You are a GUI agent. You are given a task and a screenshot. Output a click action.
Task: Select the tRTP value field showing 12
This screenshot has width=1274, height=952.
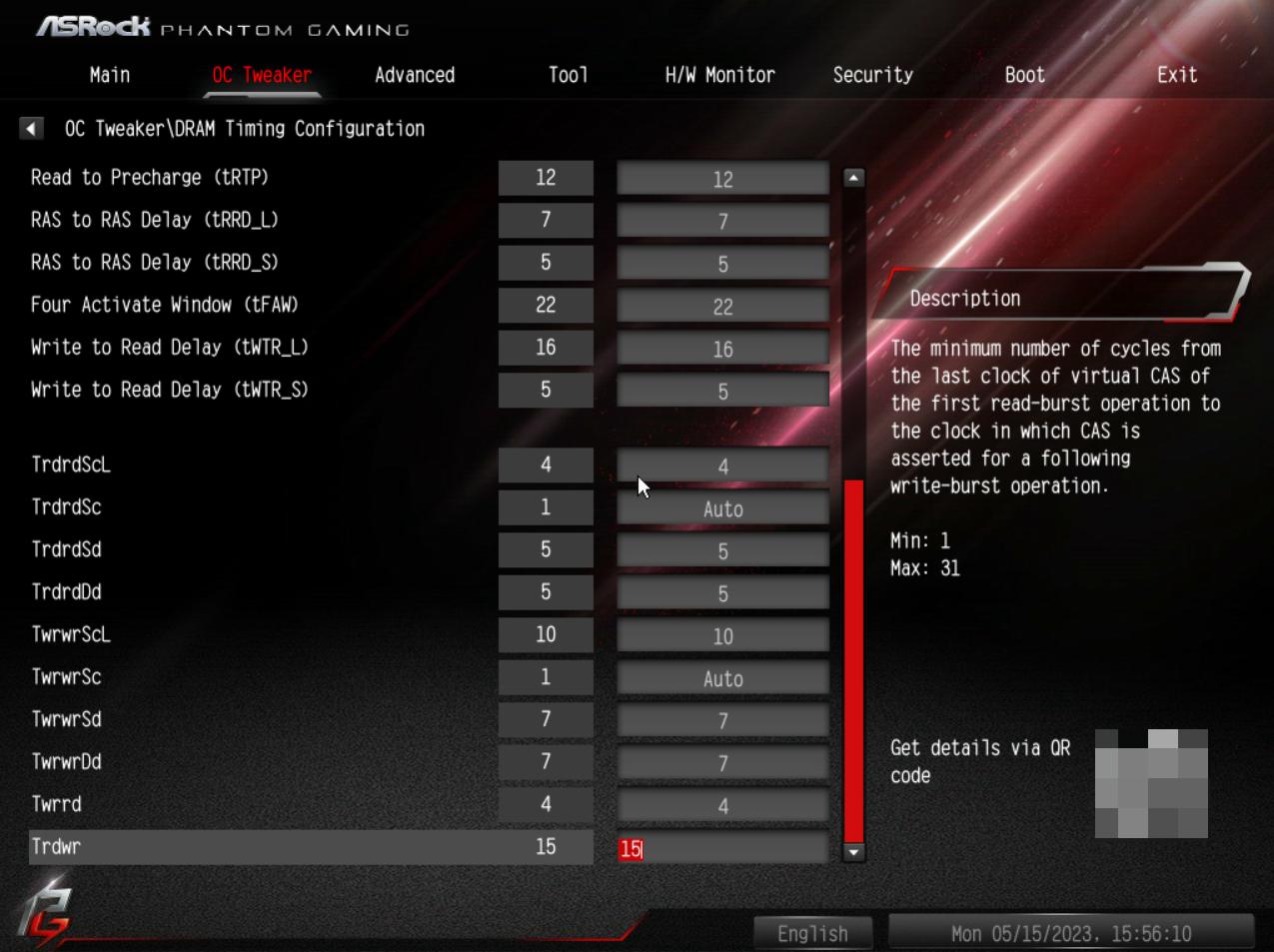[x=722, y=179]
